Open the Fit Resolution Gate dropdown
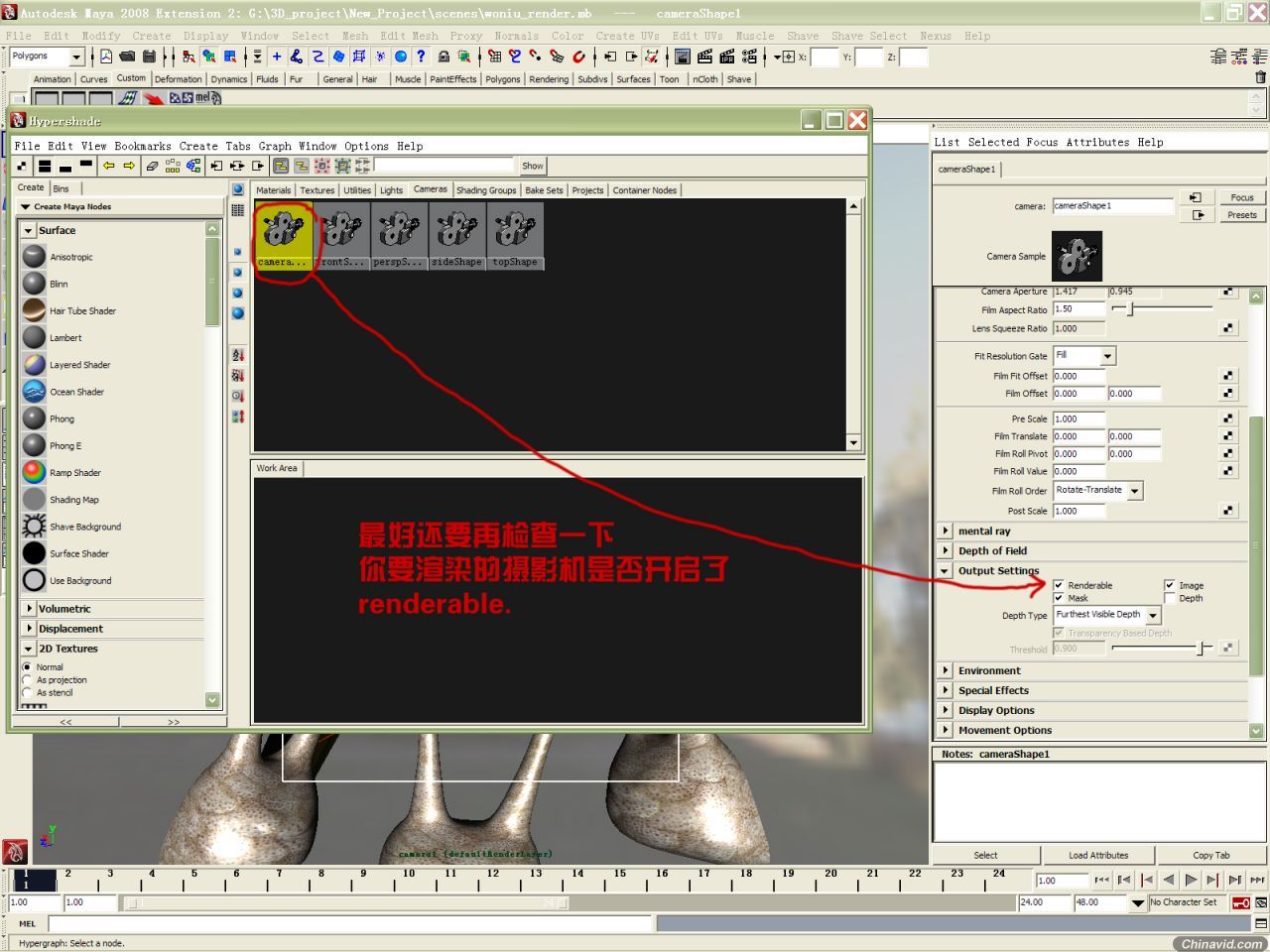This screenshot has height=952, width=1270. click(1084, 355)
